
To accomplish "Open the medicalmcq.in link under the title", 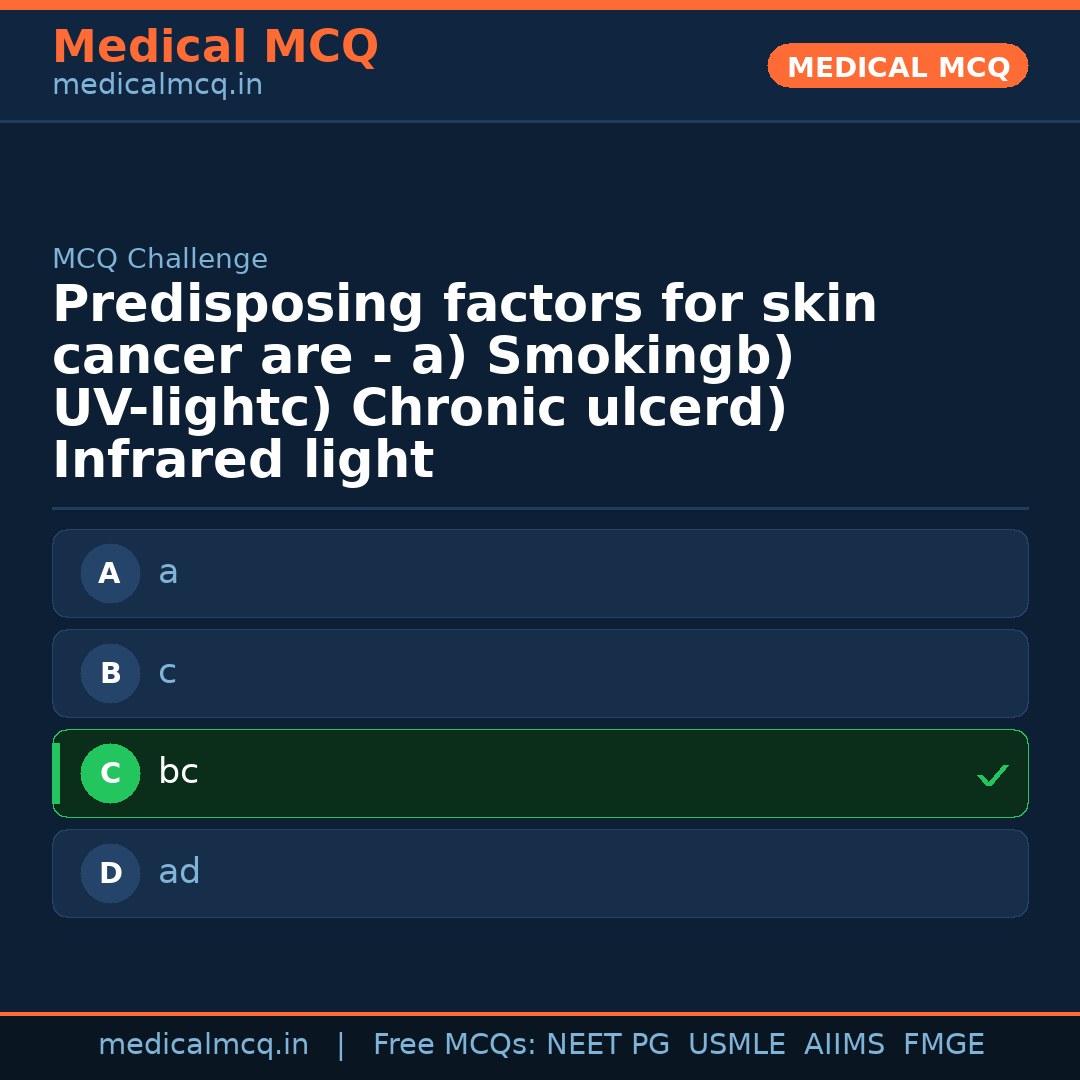I will 157,86.
